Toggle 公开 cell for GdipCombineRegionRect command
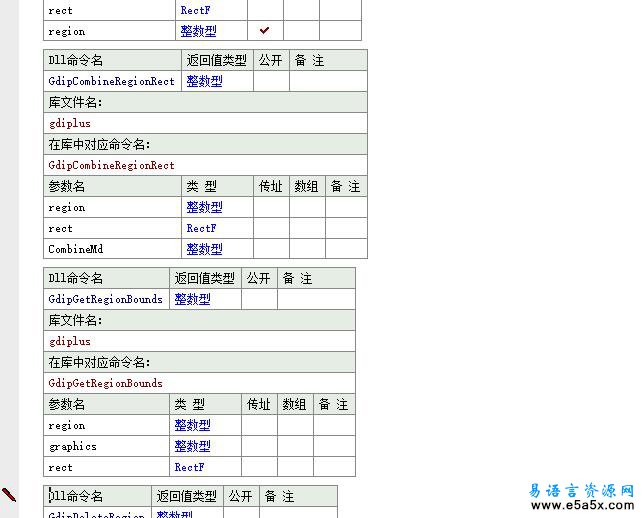Viewport: 643px width, 518px height. coord(271,81)
